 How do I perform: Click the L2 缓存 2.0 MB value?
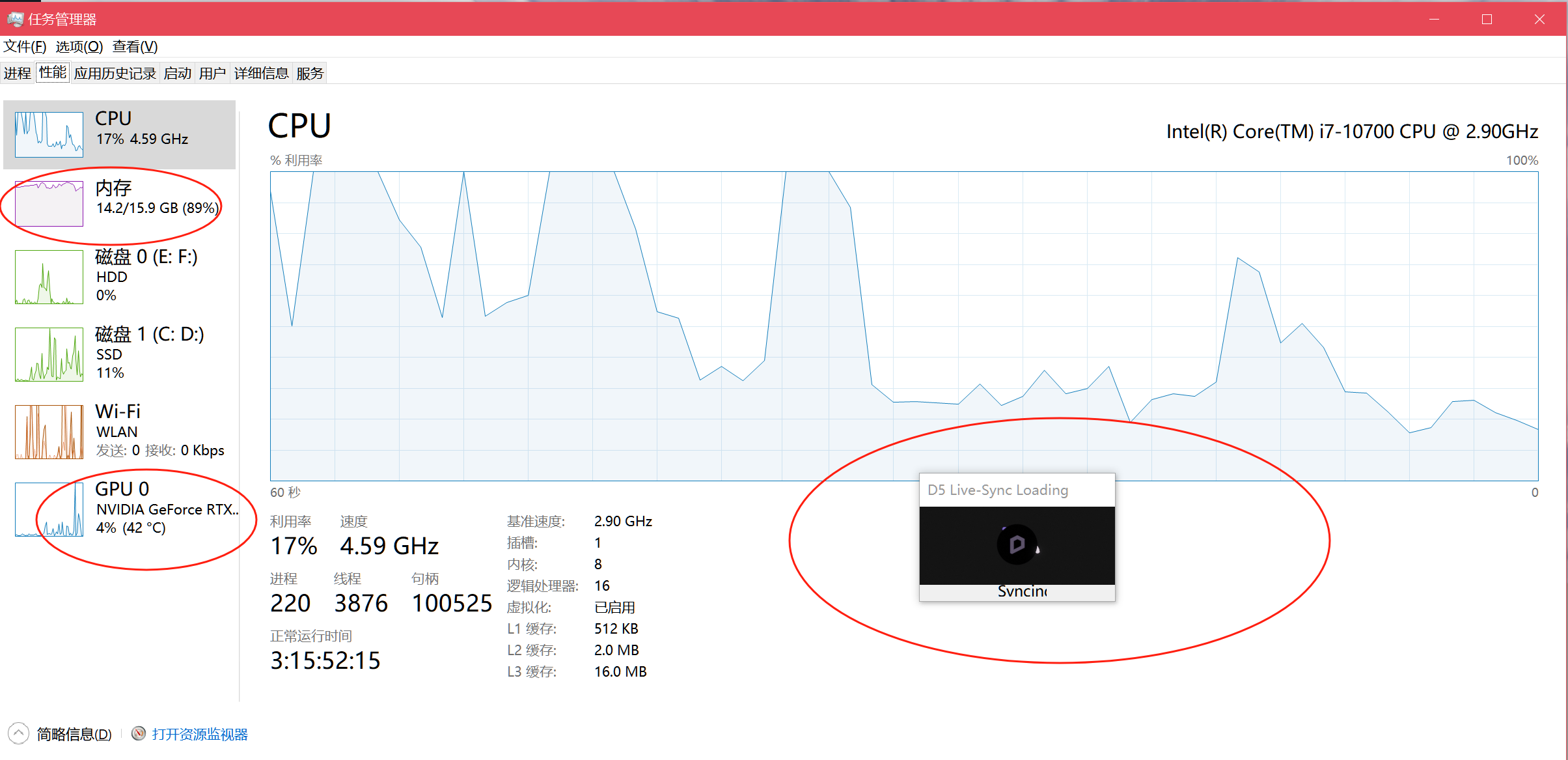point(616,650)
